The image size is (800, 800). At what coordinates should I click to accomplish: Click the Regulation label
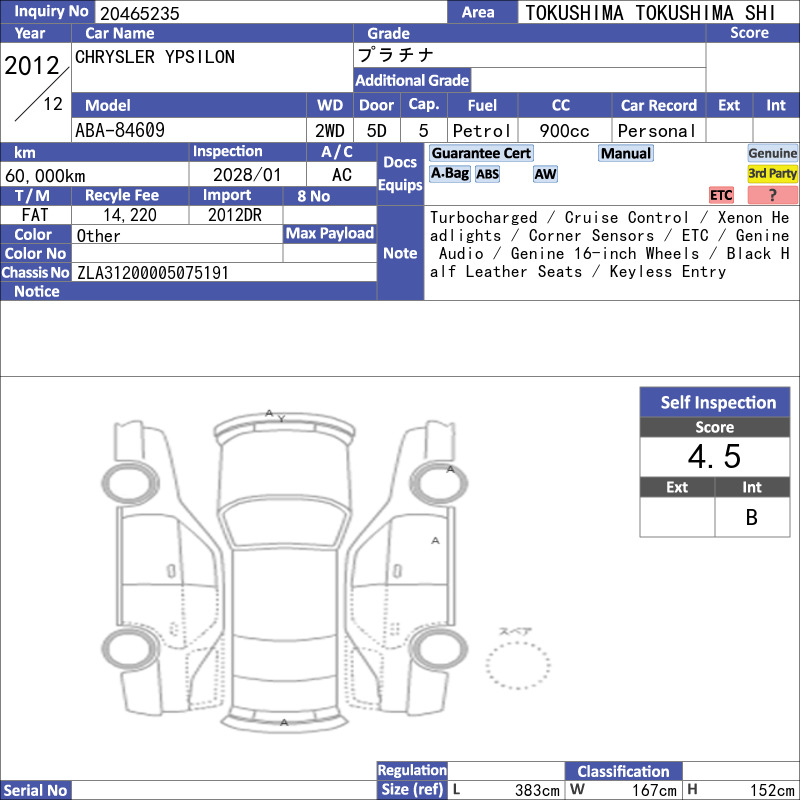(412, 770)
